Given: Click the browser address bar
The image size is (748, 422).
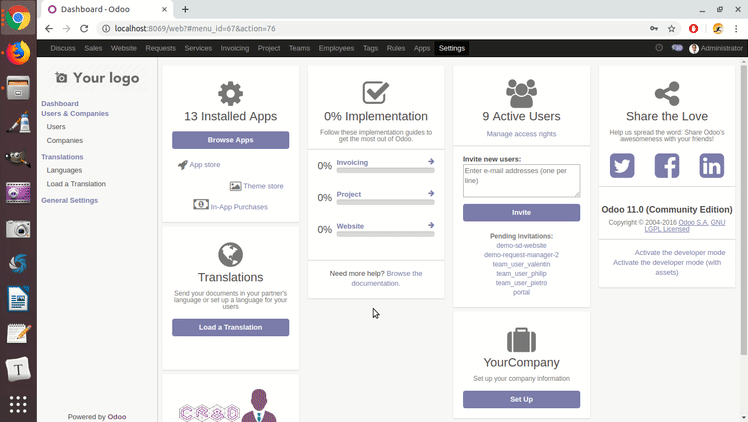Looking at the screenshot, I should coord(372,29).
